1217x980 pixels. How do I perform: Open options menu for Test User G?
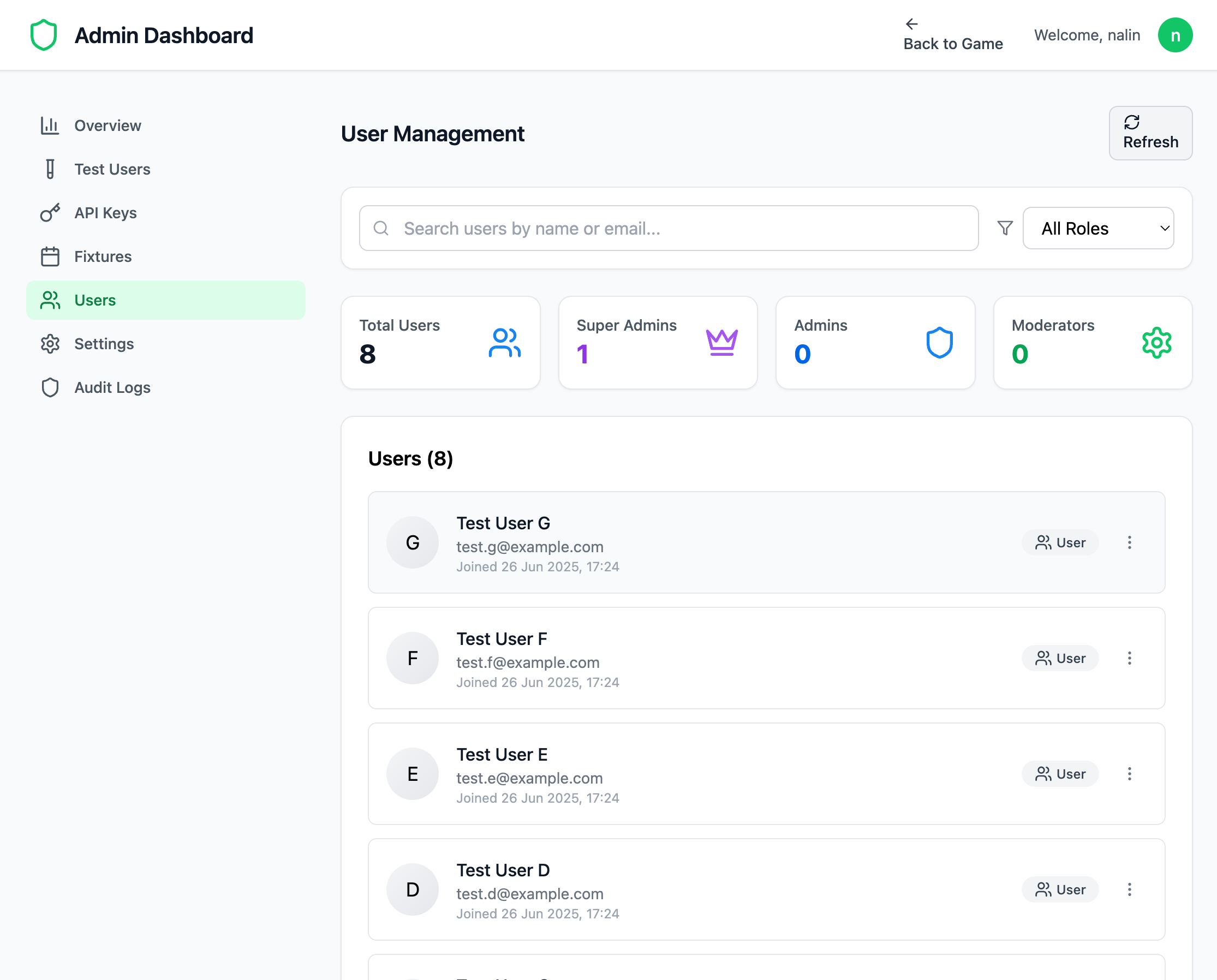(1129, 542)
